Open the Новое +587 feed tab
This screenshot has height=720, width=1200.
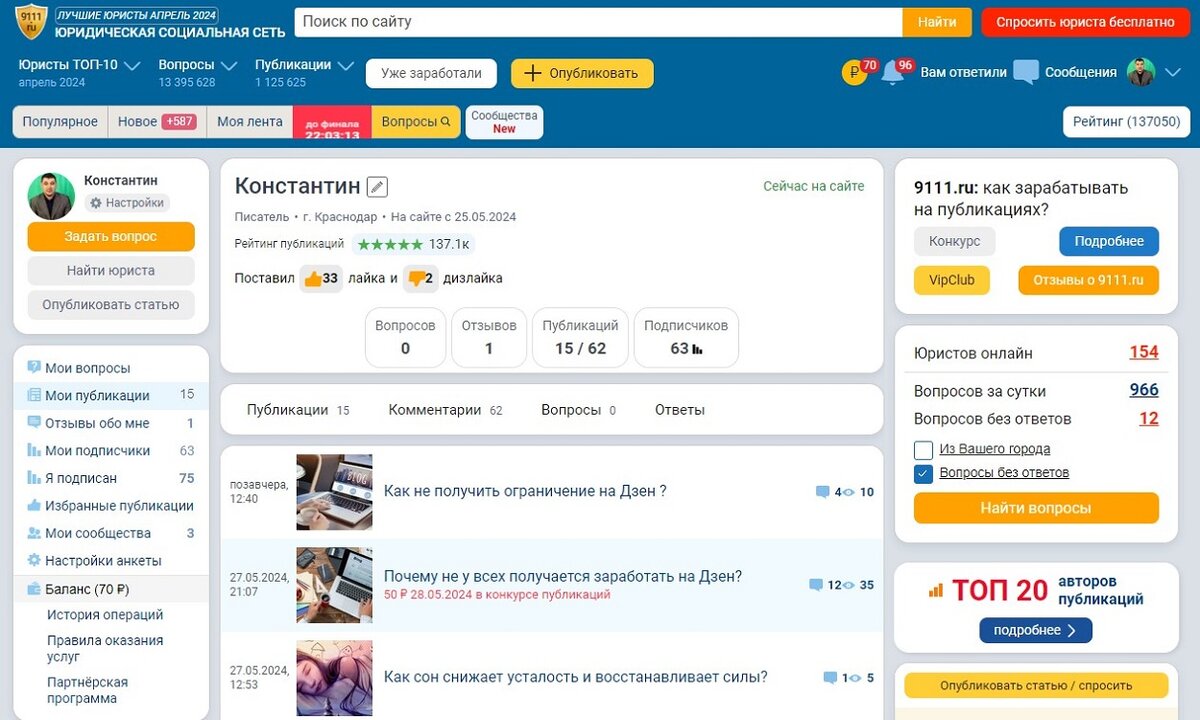click(x=157, y=122)
